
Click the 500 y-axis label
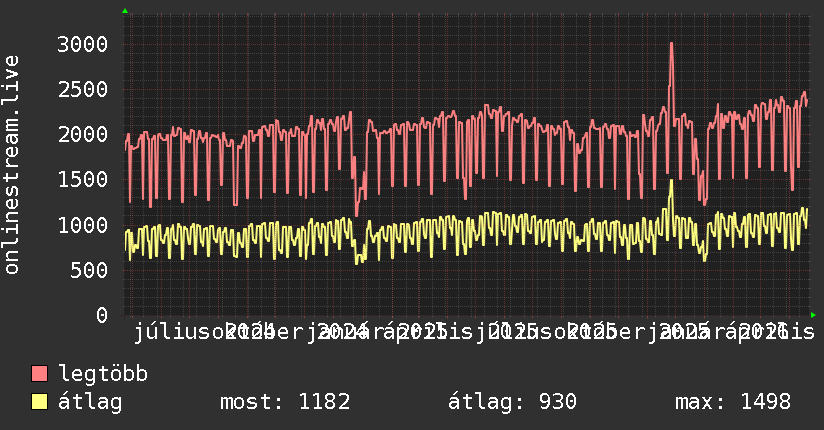[x=89, y=270]
